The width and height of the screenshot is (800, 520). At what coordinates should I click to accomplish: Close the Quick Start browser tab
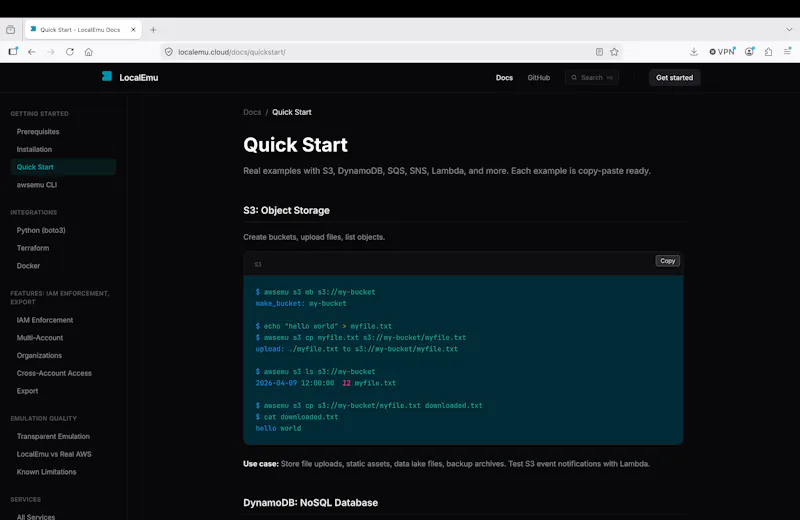click(x=133, y=30)
